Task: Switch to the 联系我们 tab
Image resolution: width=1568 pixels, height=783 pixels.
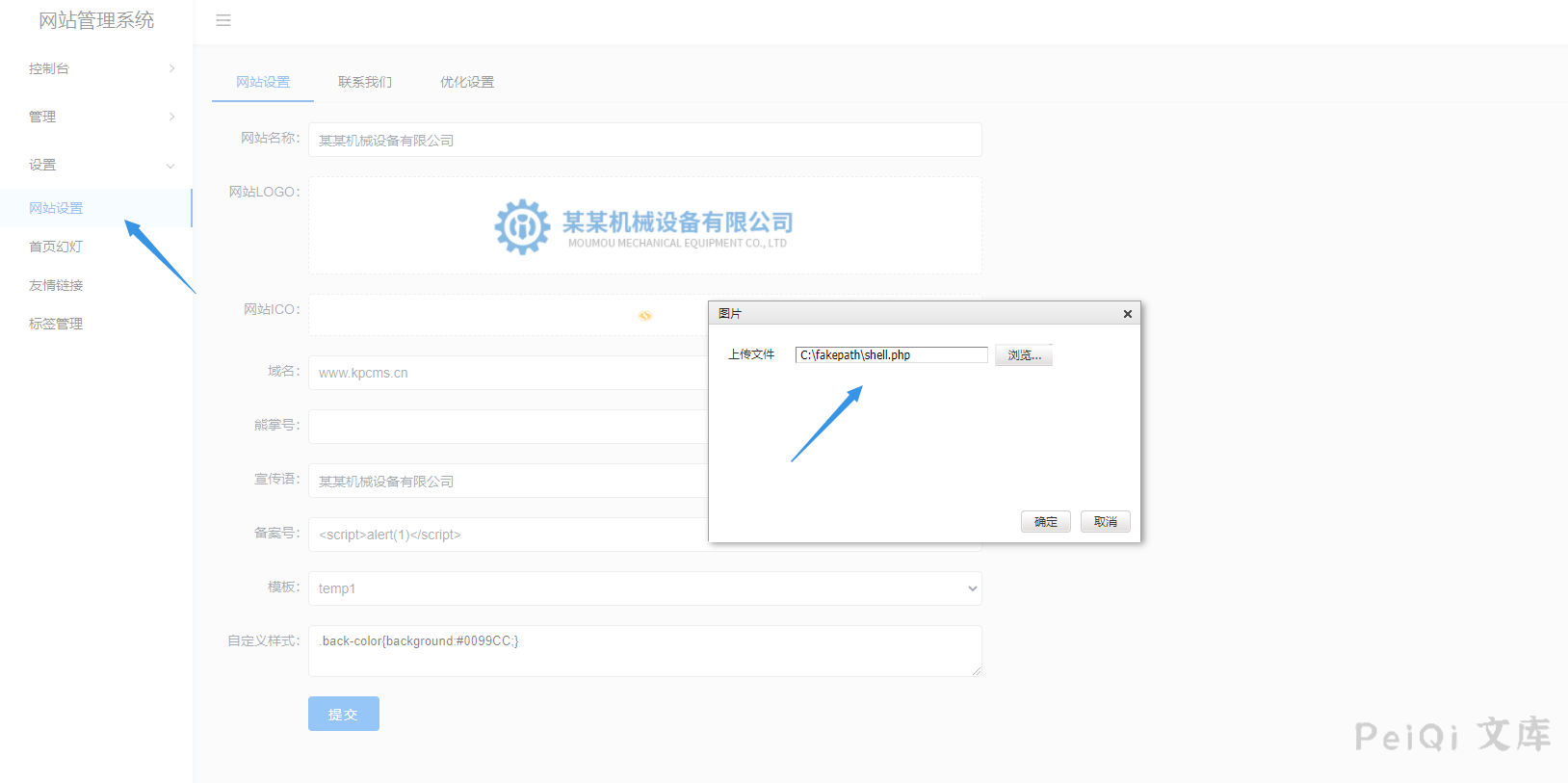Action: (x=365, y=82)
